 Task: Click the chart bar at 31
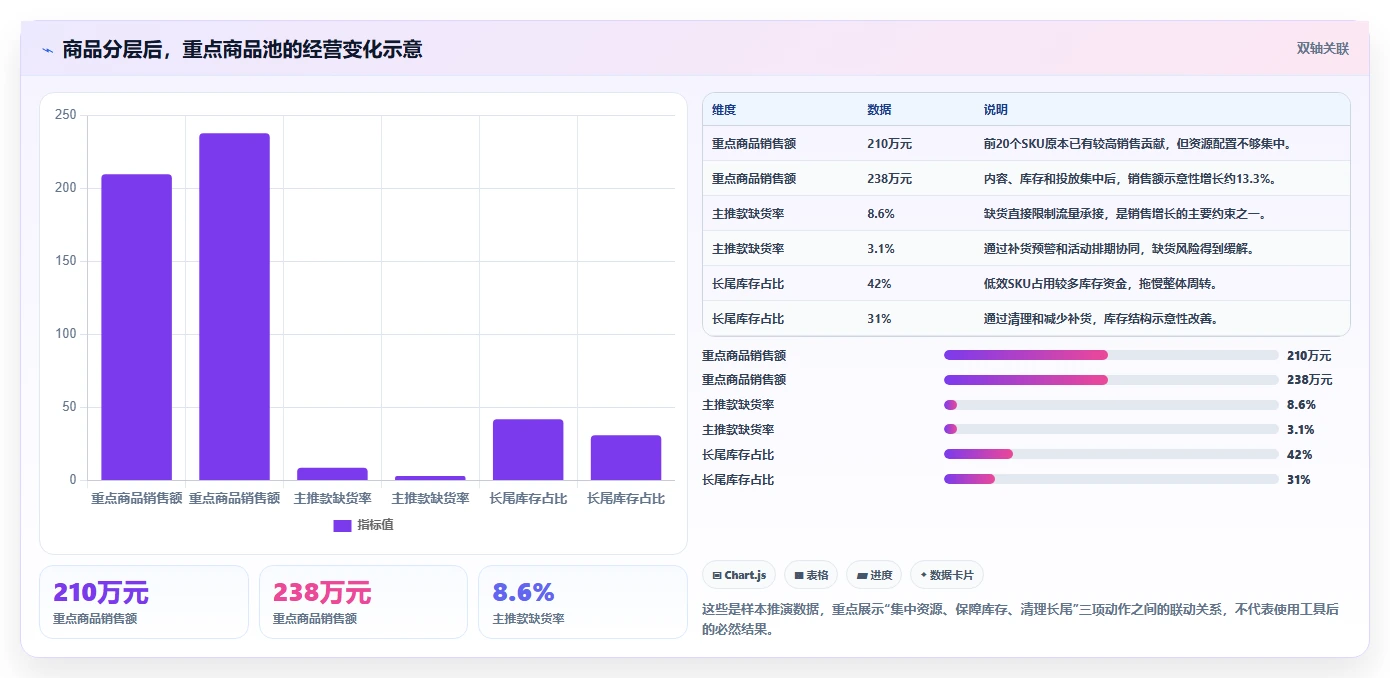click(626, 458)
